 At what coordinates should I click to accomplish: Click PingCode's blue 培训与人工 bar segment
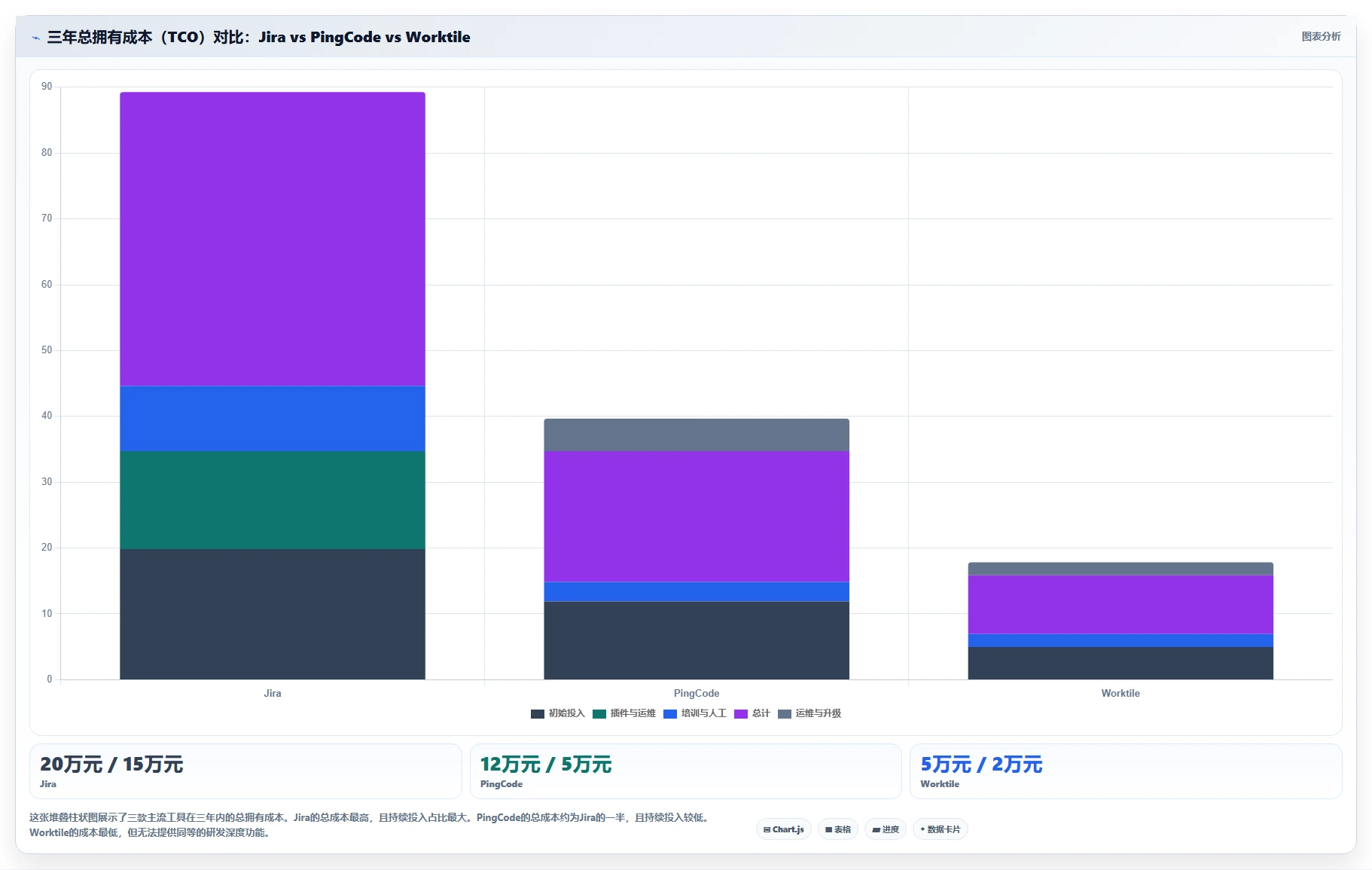click(x=697, y=591)
